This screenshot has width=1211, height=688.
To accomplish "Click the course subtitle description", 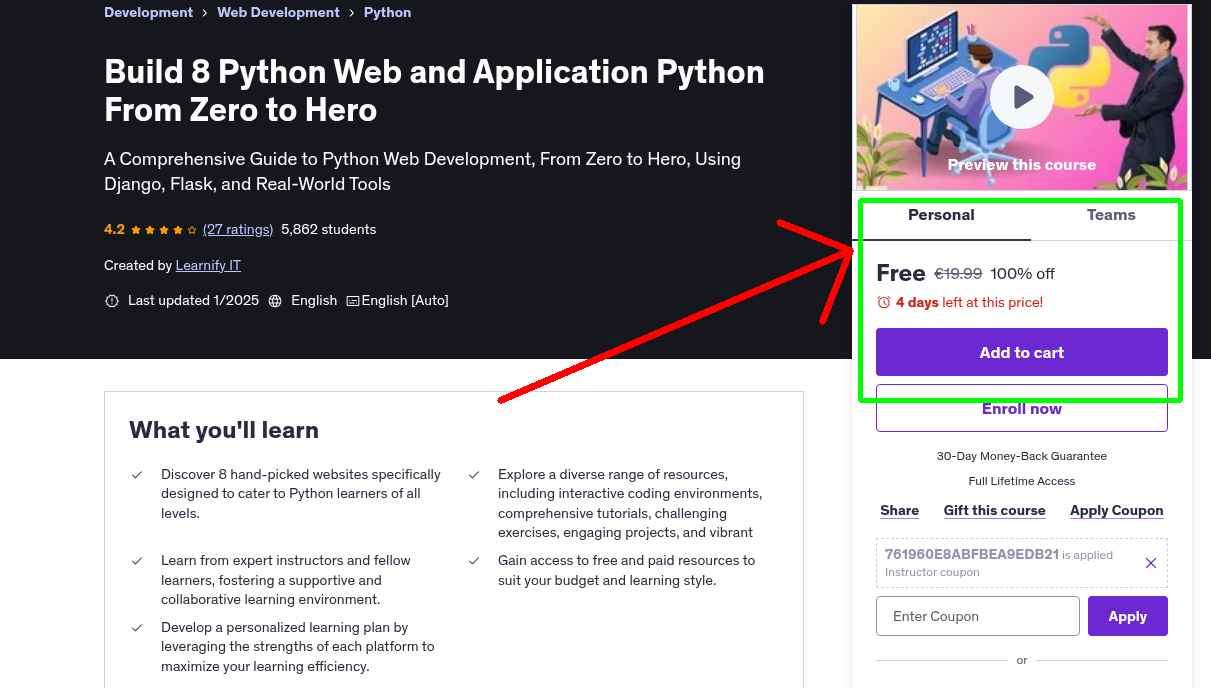I will [x=422, y=171].
